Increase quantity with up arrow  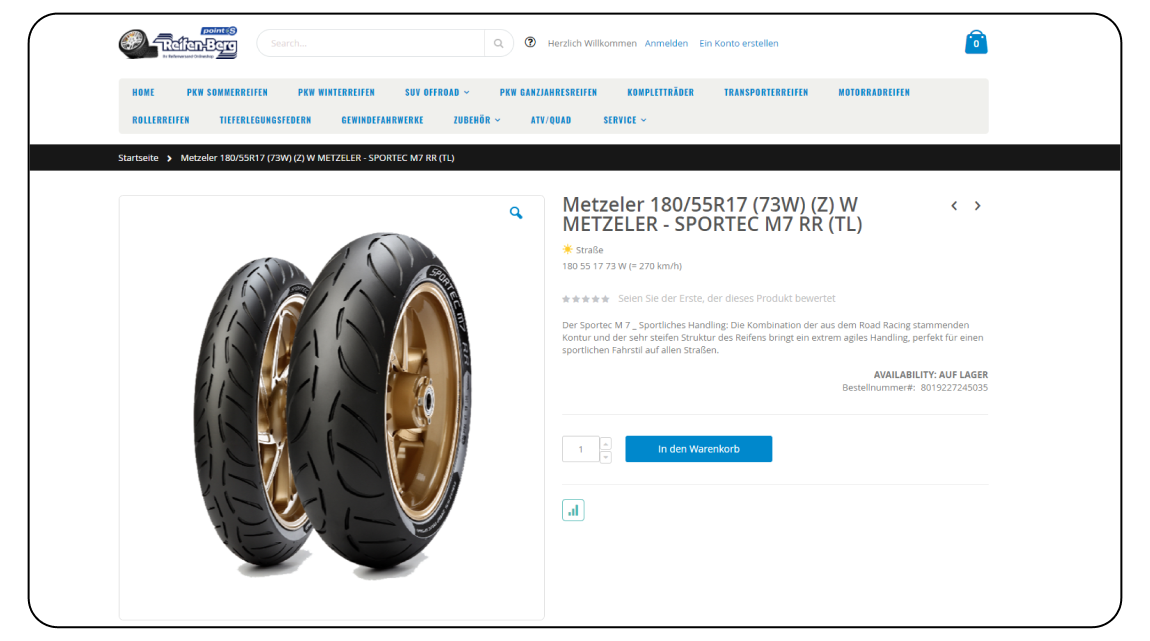[606, 443]
